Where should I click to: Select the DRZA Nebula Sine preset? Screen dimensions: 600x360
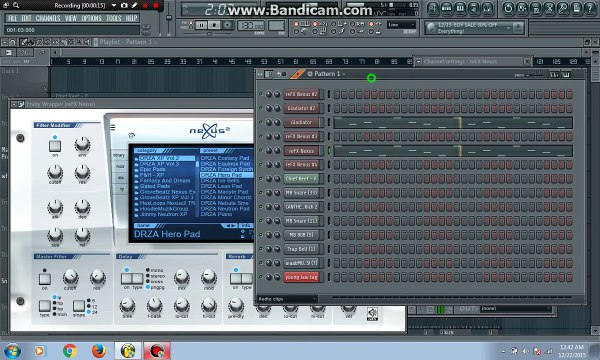click(x=225, y=203)
